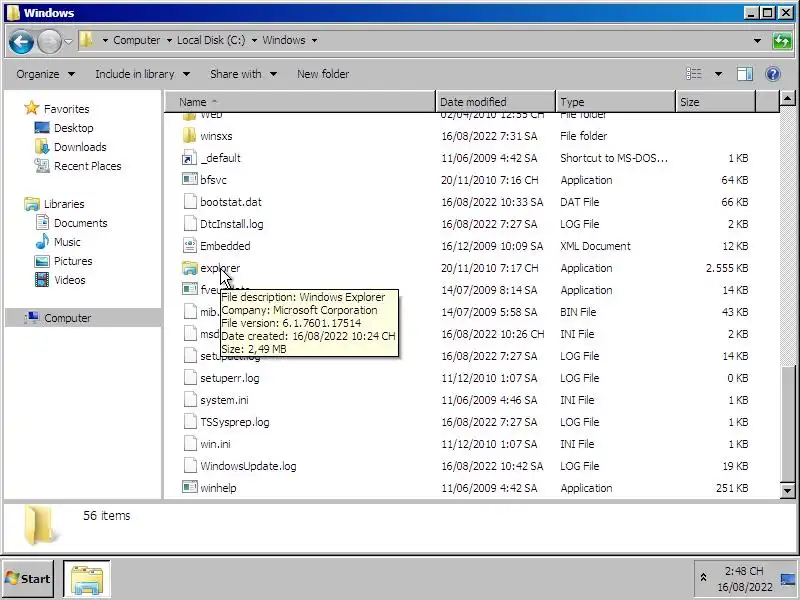Open the More view options dropdown

pos(718,74)
